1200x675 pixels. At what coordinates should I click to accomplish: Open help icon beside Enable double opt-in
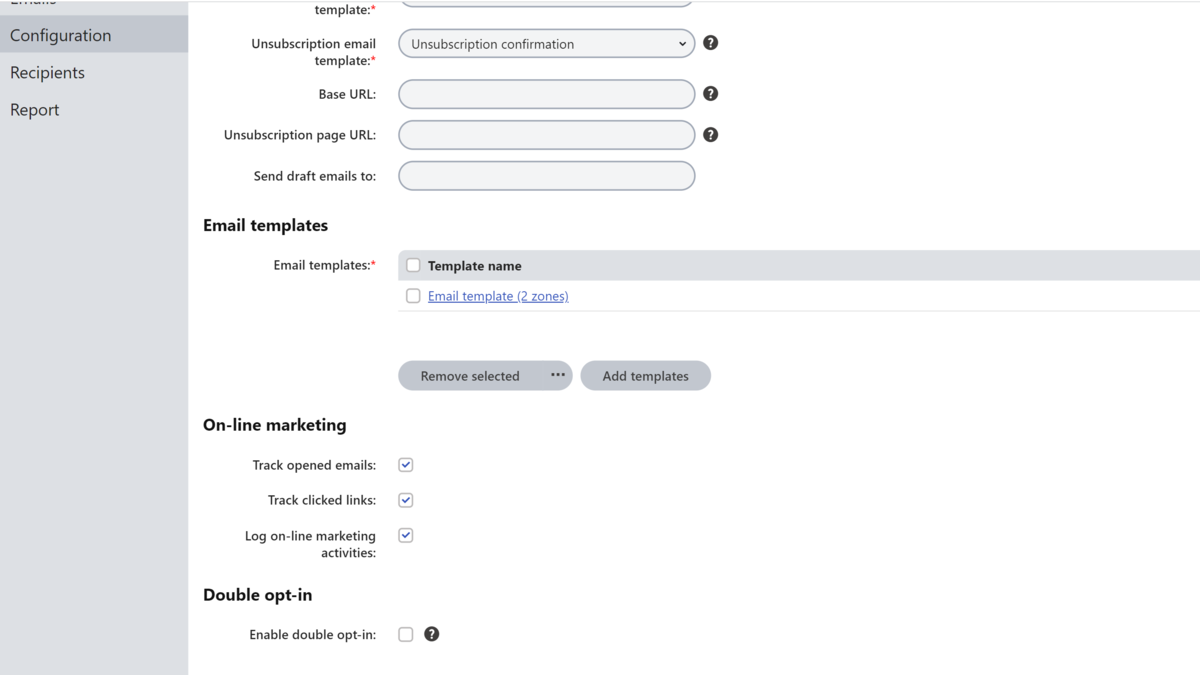tap(431, 634)
